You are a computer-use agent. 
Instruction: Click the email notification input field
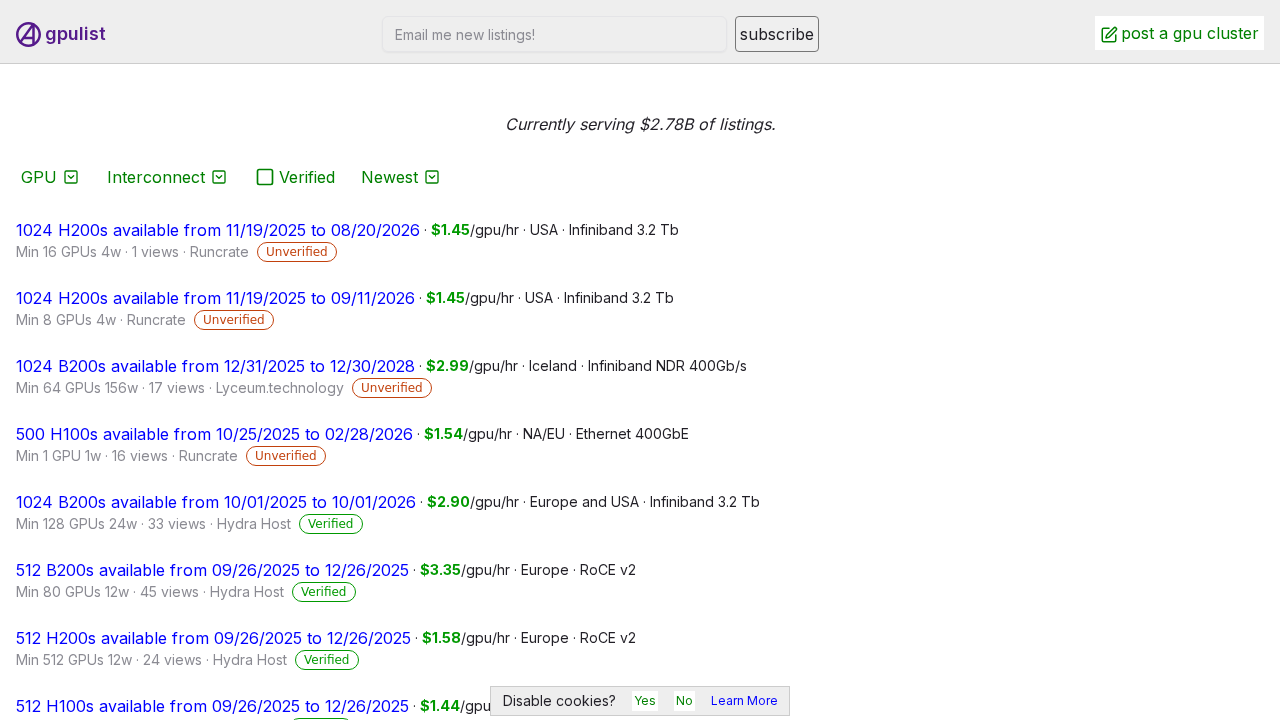click(x=554, y=33)
